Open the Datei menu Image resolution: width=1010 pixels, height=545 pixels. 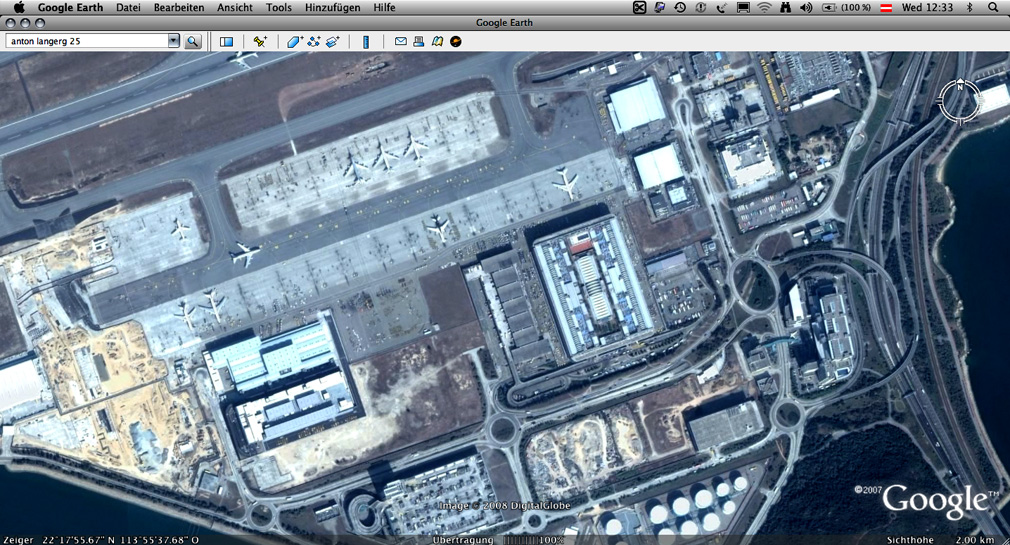tap(128, 7)
